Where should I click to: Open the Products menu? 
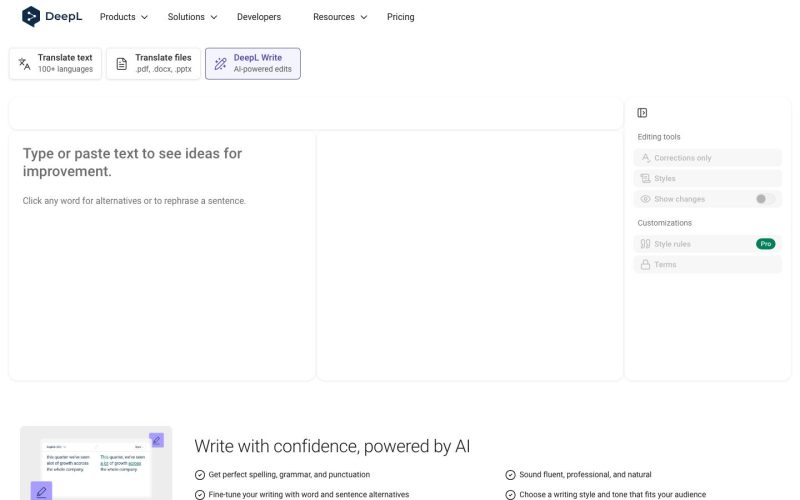123,17
